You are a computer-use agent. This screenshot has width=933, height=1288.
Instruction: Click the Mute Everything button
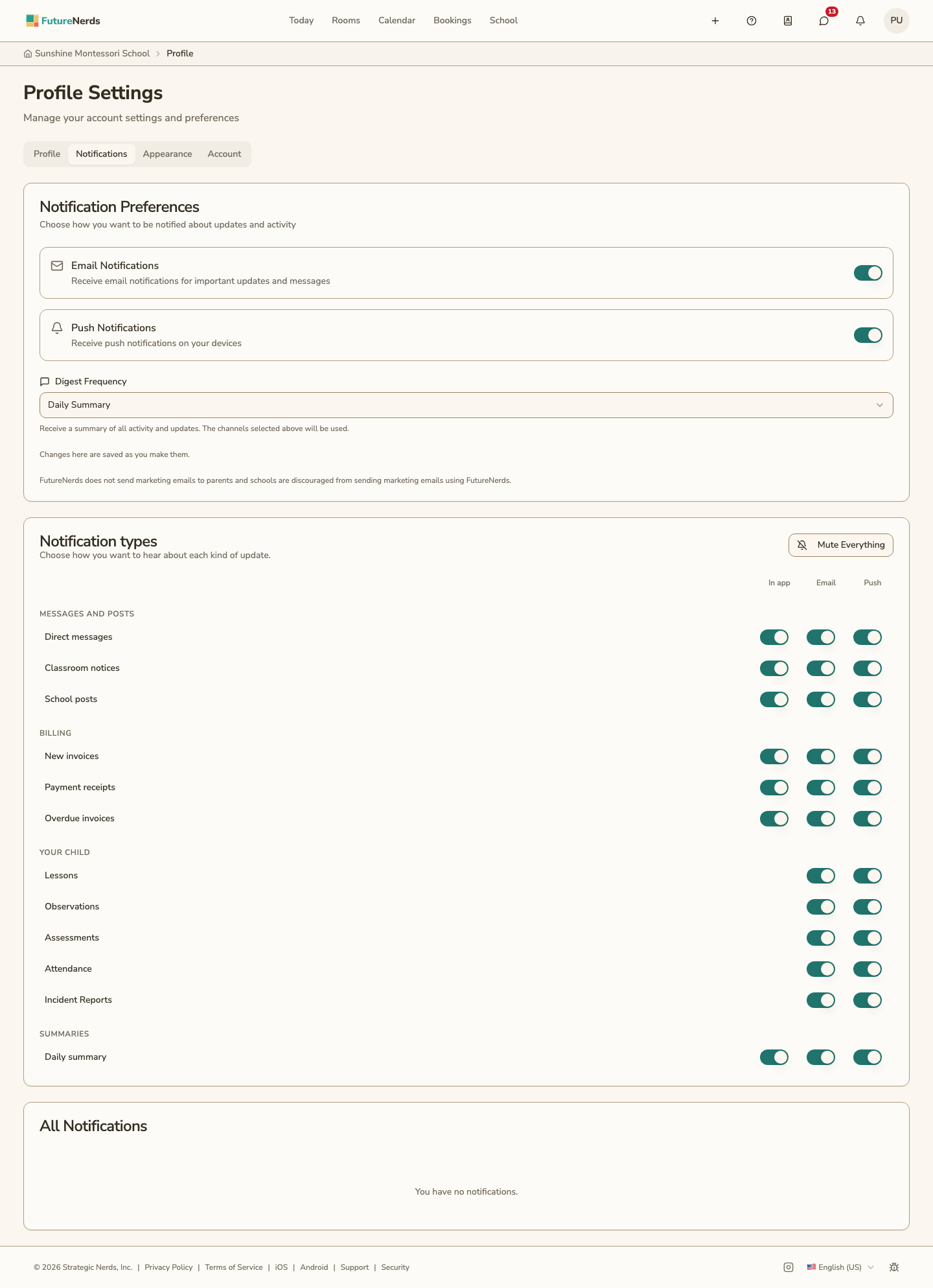coord(841,545)
